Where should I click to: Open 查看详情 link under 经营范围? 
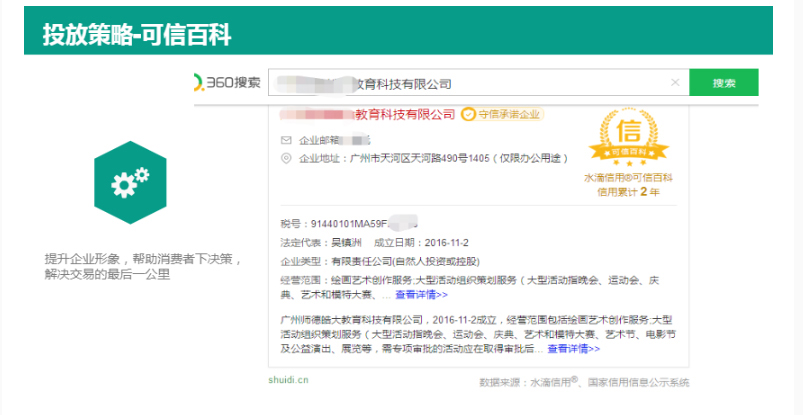pyautogui.click(x=421, y=295)
